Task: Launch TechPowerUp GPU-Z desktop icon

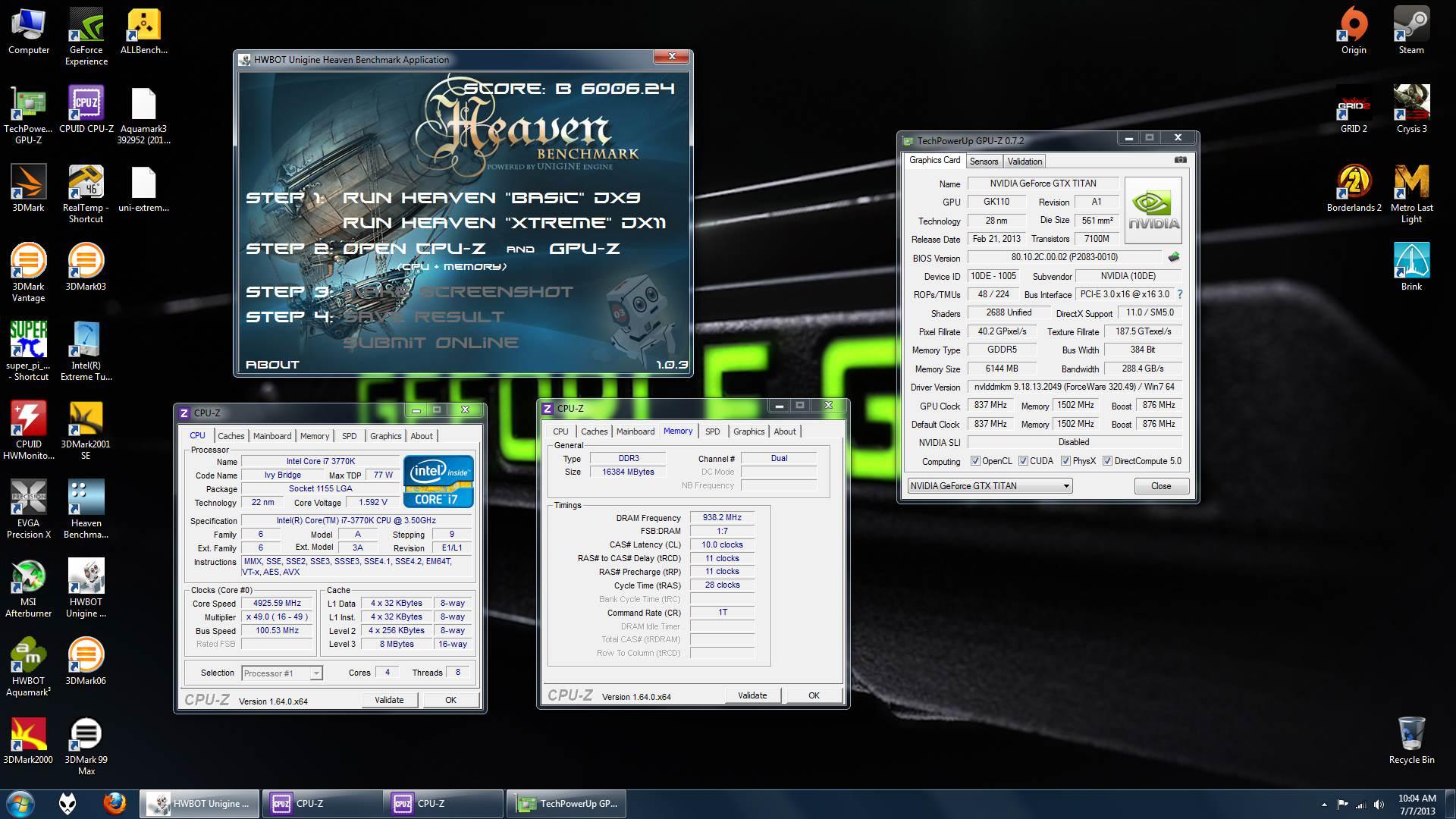Action: (28, 115)
